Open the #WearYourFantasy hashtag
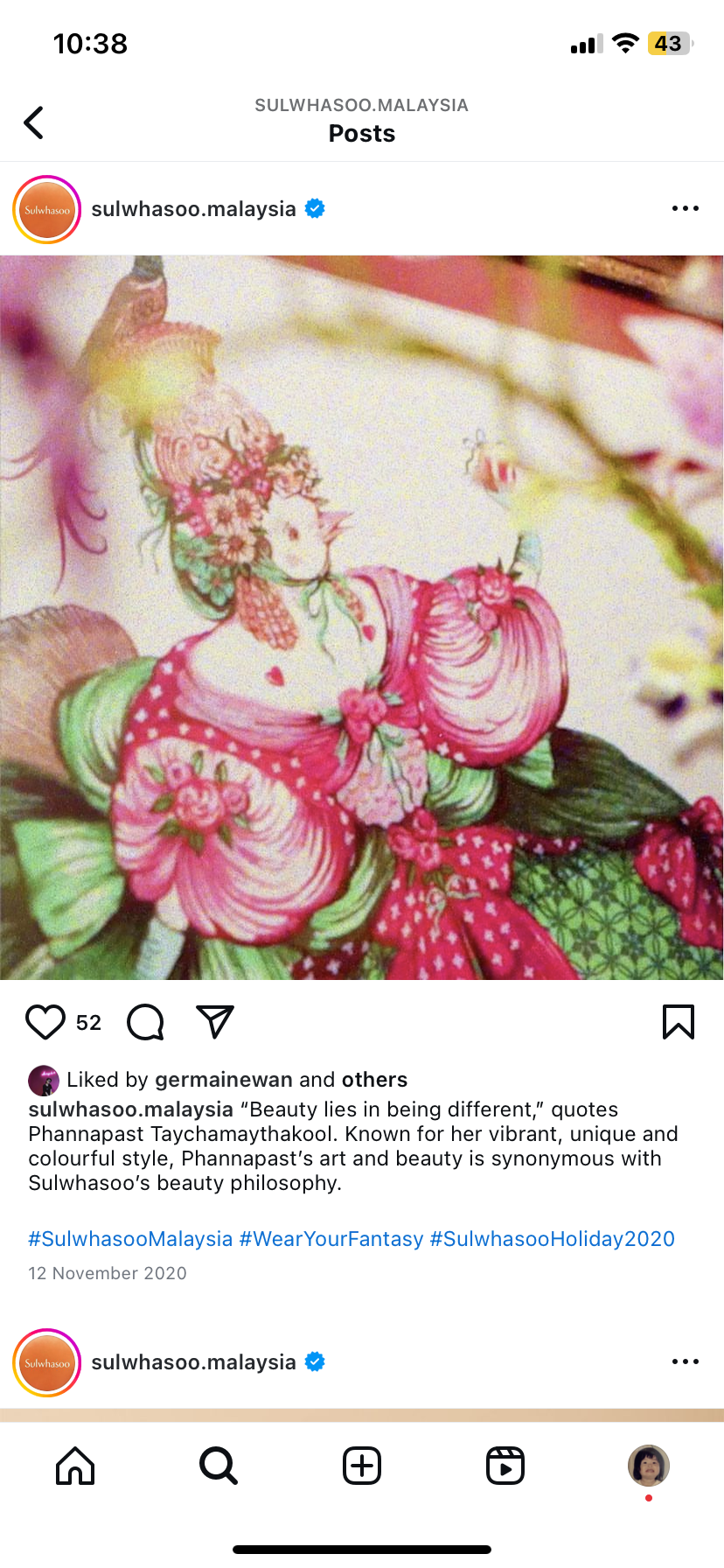 point(331,1239)
